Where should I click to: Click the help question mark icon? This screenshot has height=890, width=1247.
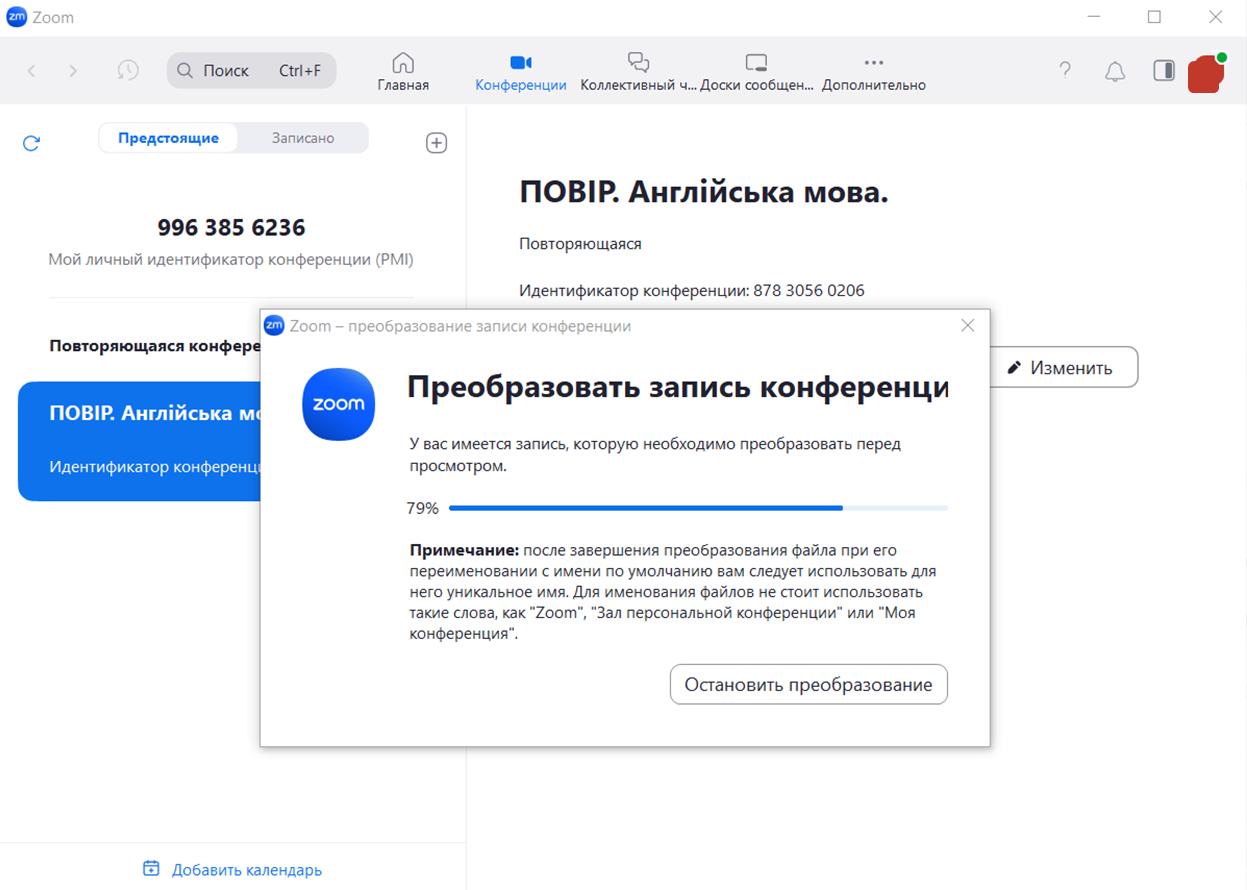coord(1066,71)
